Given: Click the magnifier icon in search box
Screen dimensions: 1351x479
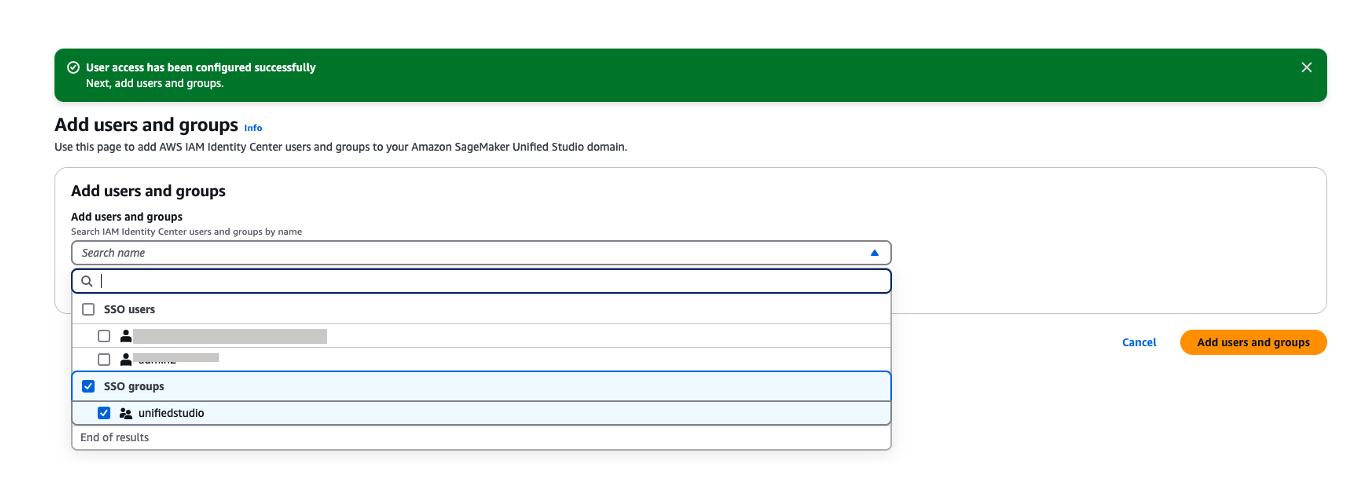Looking at the screenshot, I should point(87,282).
